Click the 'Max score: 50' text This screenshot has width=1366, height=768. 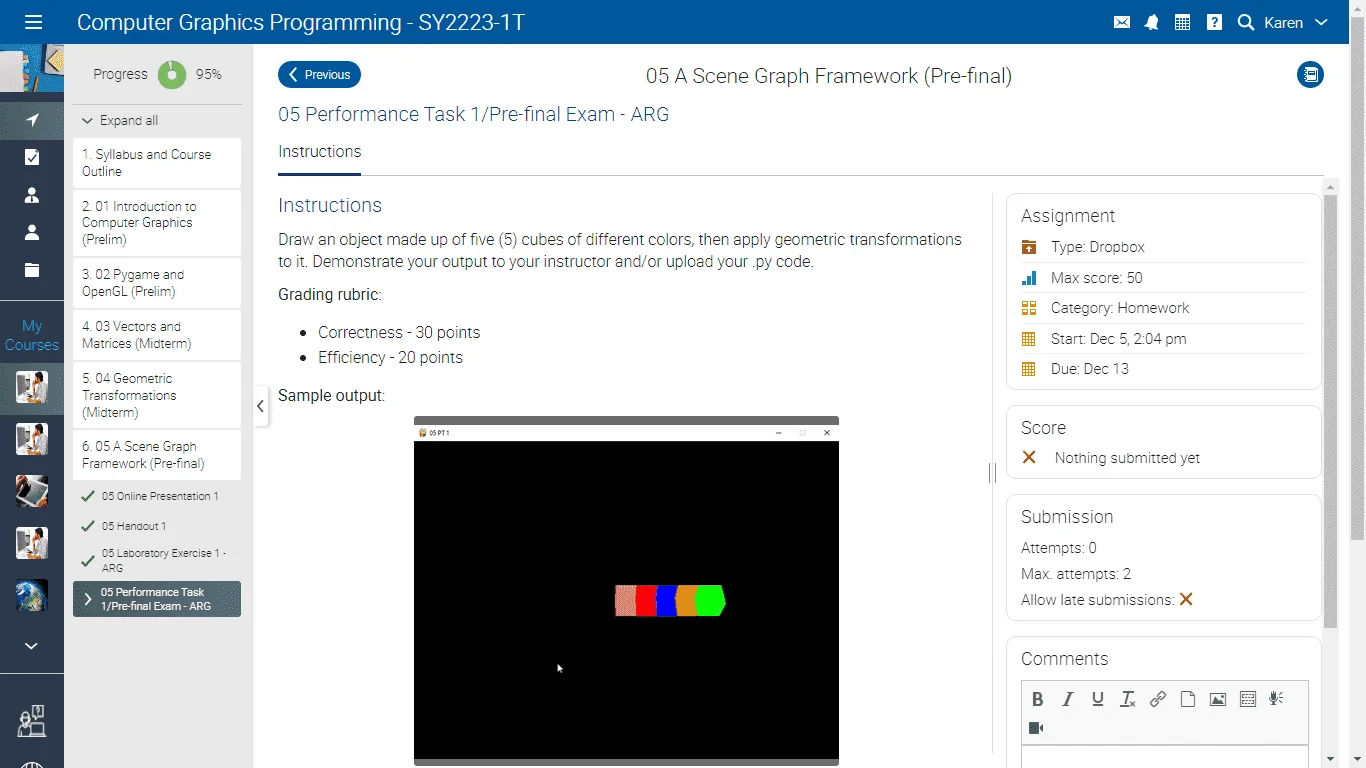tap(1097, 278)
